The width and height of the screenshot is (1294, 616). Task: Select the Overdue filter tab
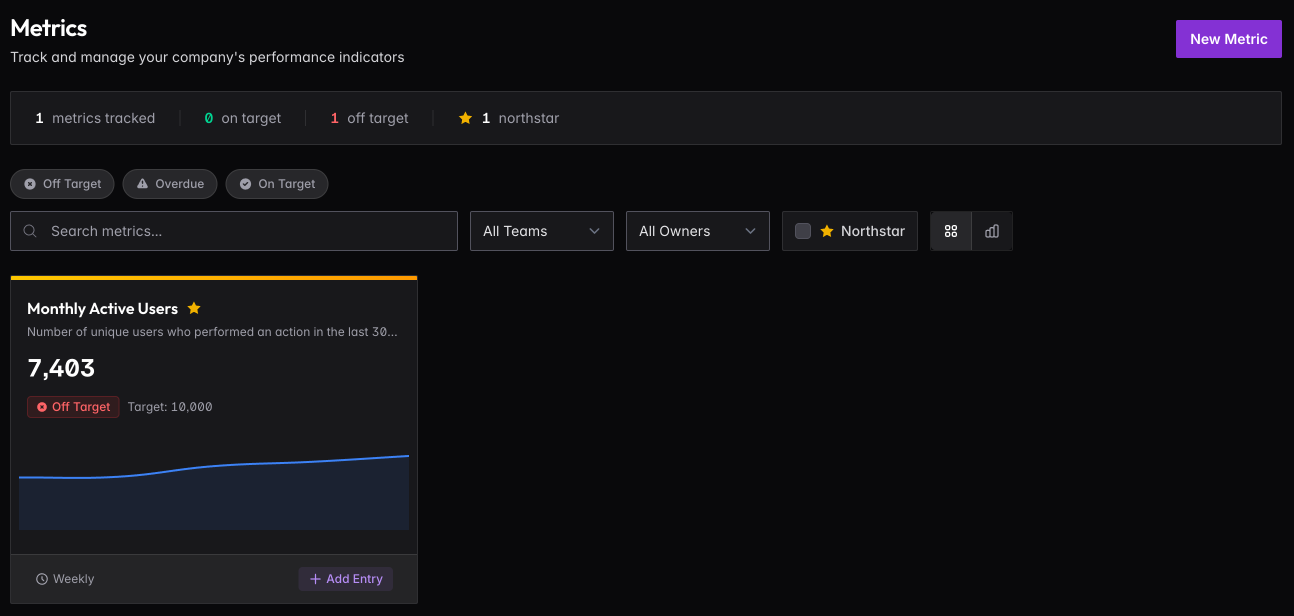pyautogui.click(x=170, y=183)
